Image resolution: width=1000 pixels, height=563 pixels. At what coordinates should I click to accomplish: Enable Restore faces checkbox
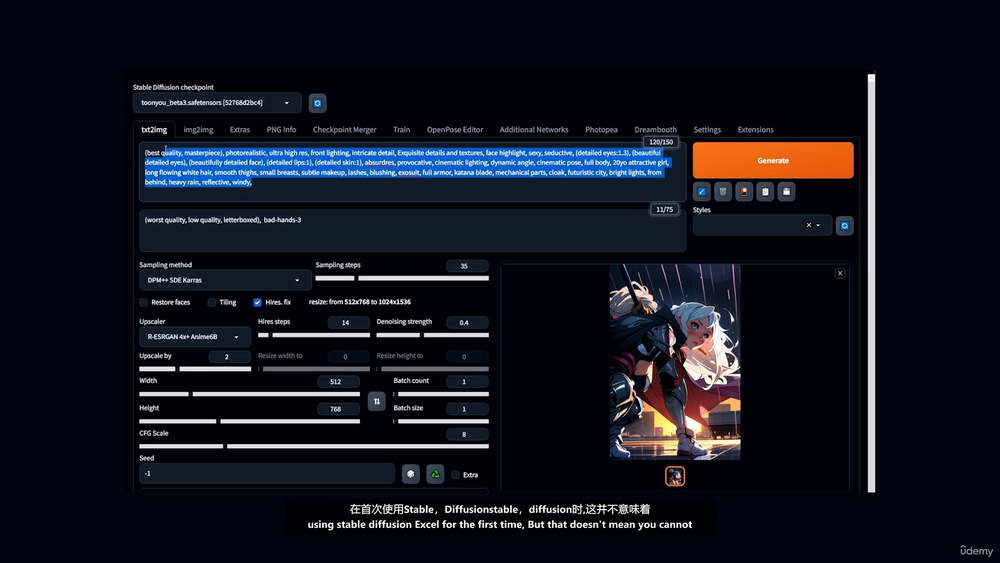click(x=143, y=302)
